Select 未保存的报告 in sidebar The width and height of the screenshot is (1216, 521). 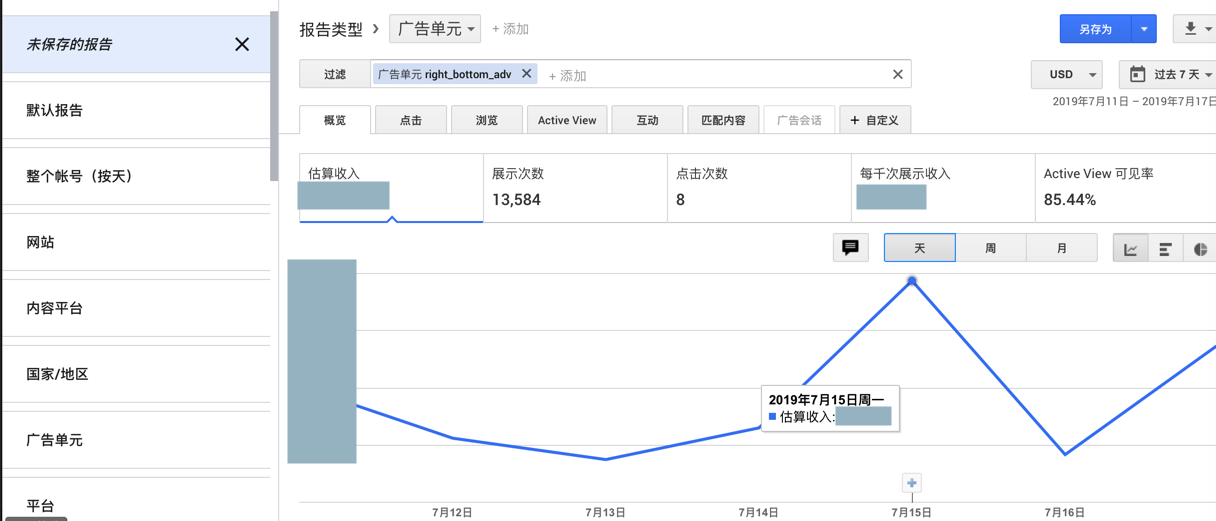point(136,44)
